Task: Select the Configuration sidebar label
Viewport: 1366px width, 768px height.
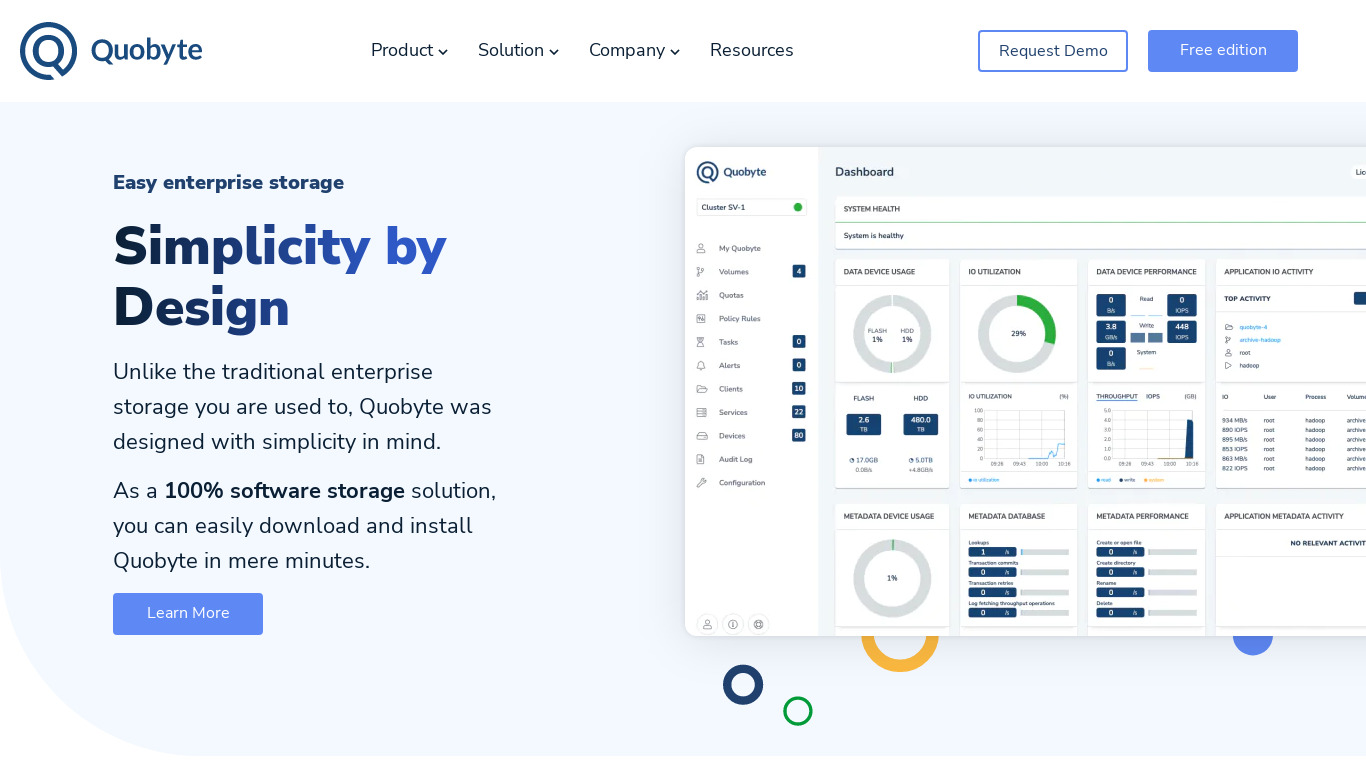Action: click(742, 483)
